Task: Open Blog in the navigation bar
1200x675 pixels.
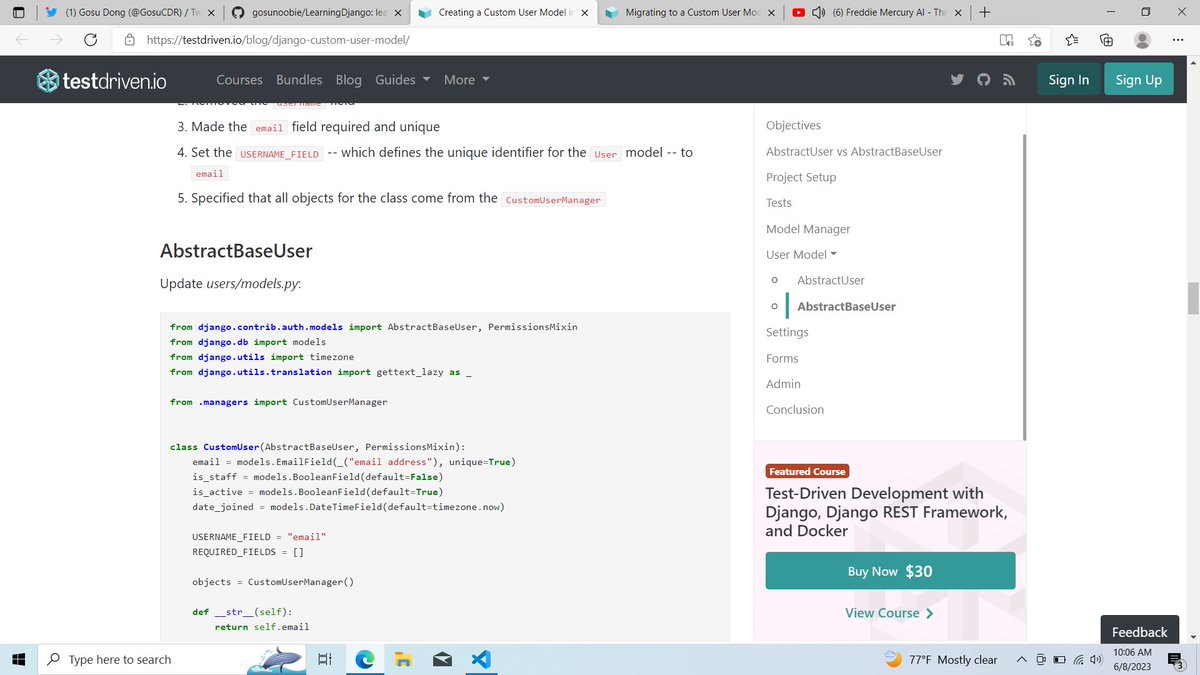Action: 349,80
